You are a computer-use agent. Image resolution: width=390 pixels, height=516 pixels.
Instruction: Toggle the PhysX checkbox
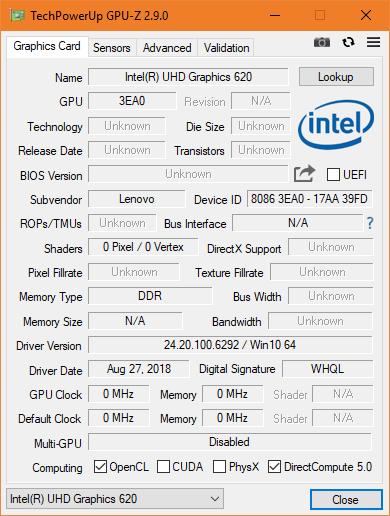pyautogui.click(x=219, y=467)
